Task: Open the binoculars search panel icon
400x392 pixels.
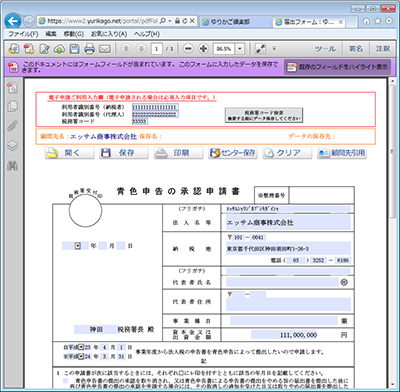Action: tap(13, 166)
